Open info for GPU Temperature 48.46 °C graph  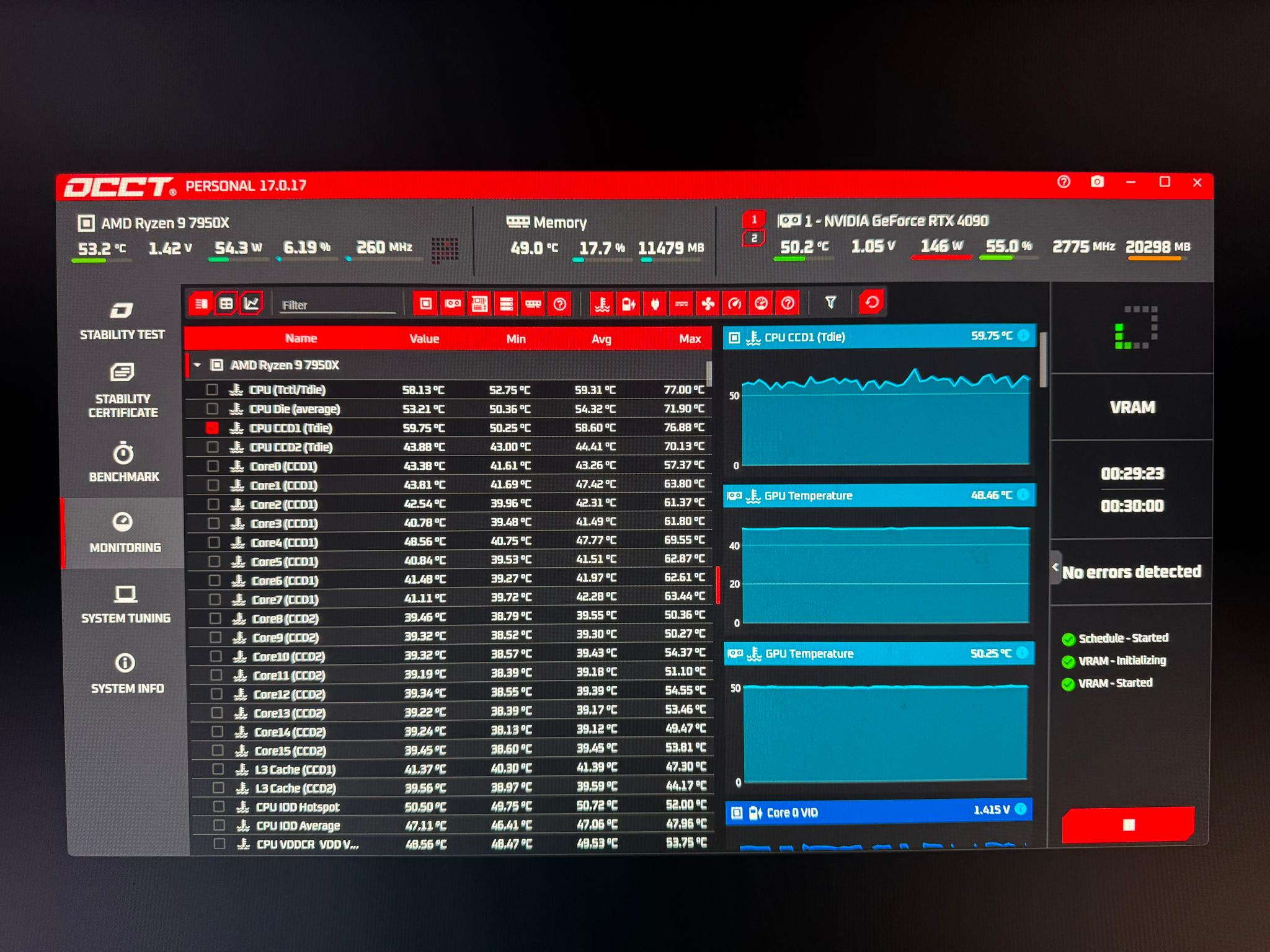(1023, 495)
